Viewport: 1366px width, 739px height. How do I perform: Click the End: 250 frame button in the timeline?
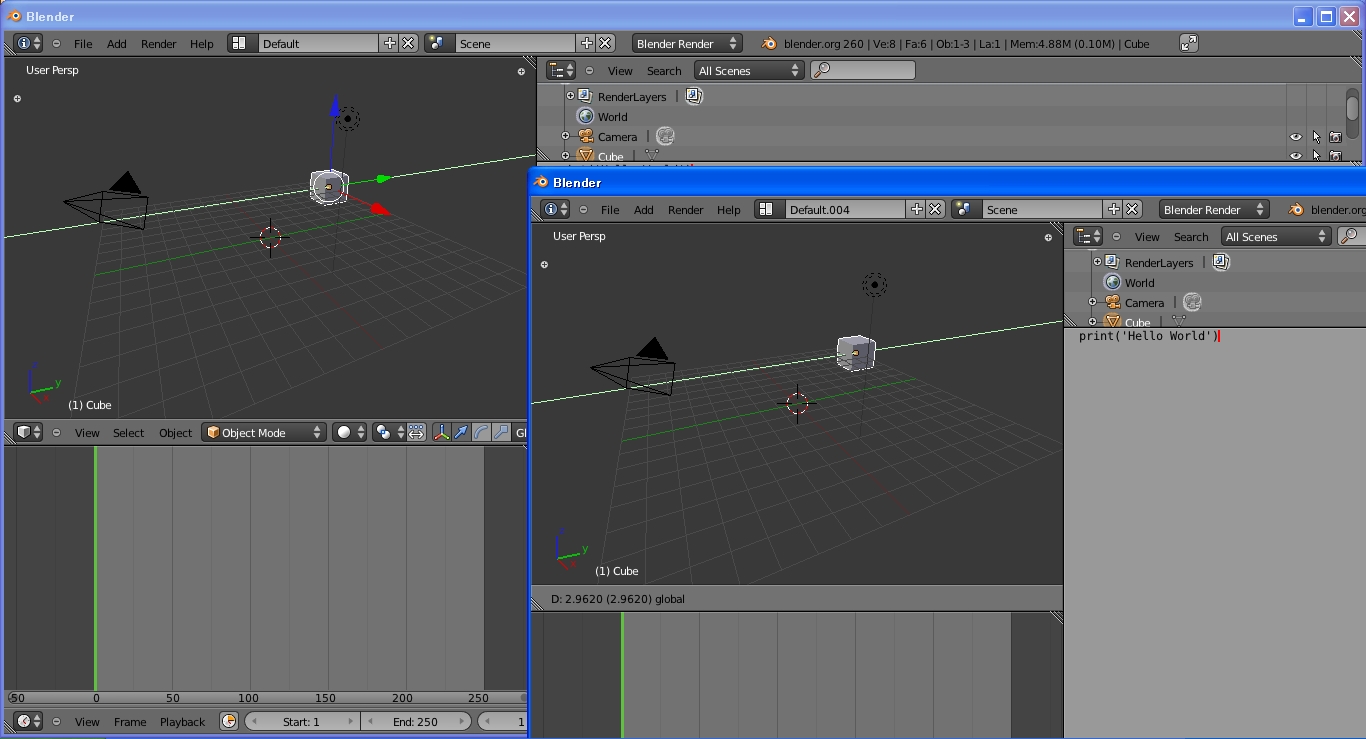[416, 721]
